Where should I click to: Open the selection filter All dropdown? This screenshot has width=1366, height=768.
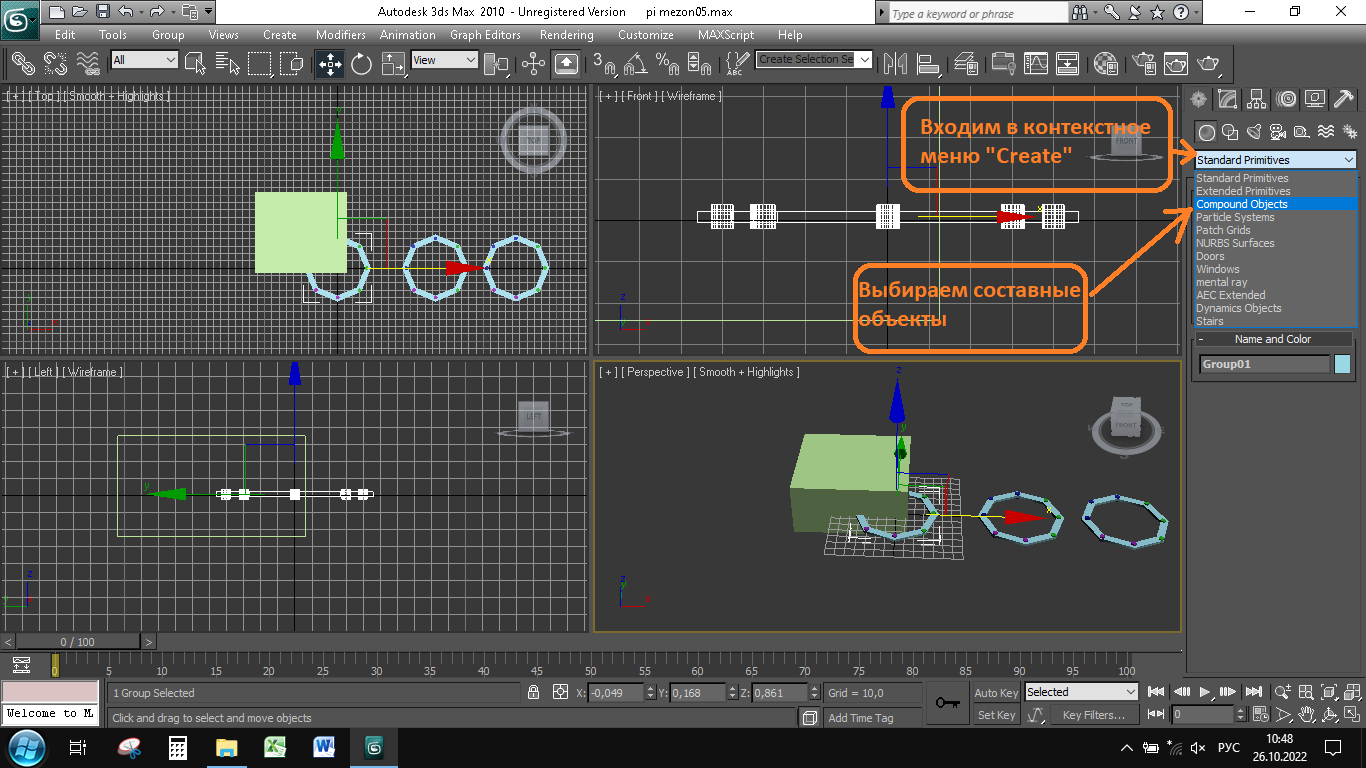(x=144, y=60)
